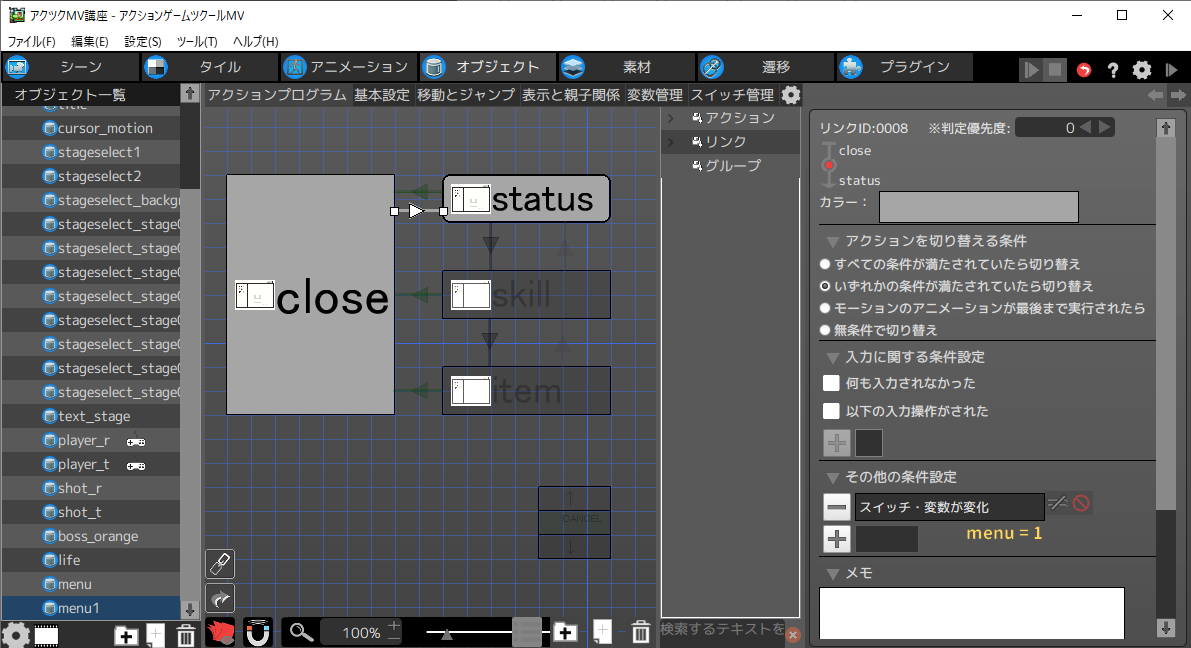Screen dimensions: 1191x648
Task: Click the gear icon beside スイッチ管理 tab
Action: [x=791, y=95]
